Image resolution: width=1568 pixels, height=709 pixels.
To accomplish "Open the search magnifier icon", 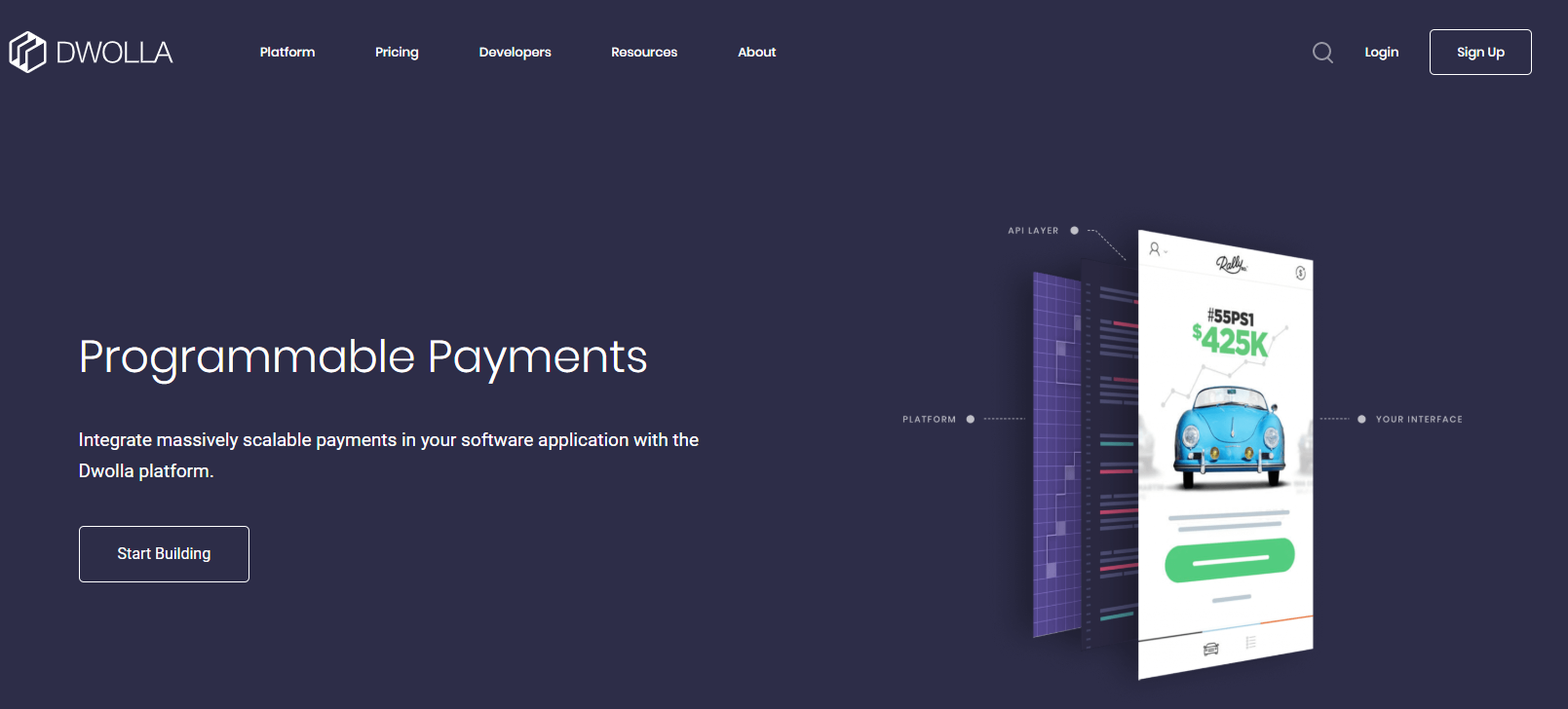I will (x=1322, y=53).
